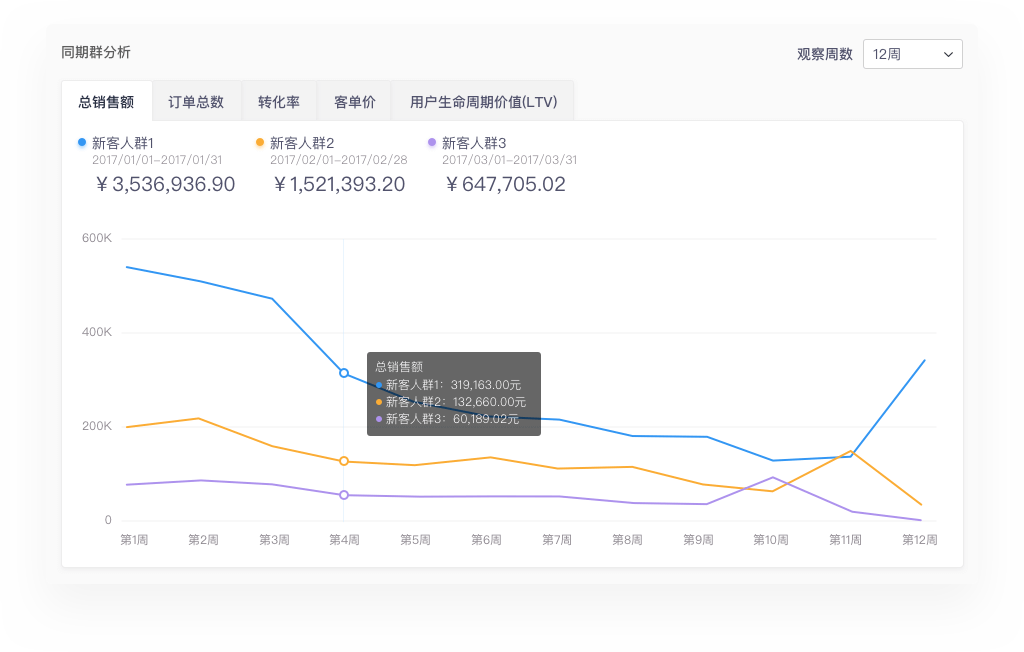The height and width of the screenshot is (652, 1024).
Task: Toggle 新客人群3 legend purple dot
Action: pos(432,143)
